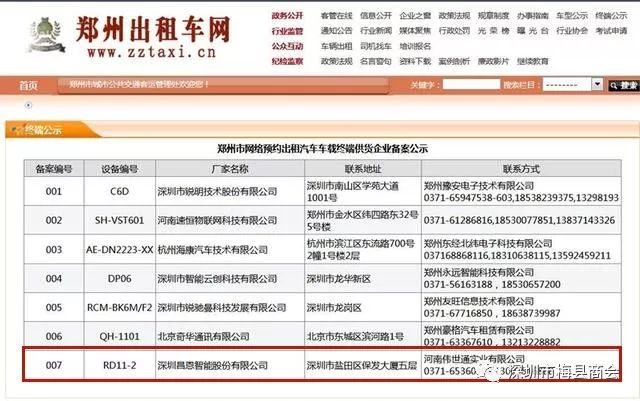Select device number cell RCM-BK6M/F2
Screen dimensions: 640x401
(x=120, y=307)
